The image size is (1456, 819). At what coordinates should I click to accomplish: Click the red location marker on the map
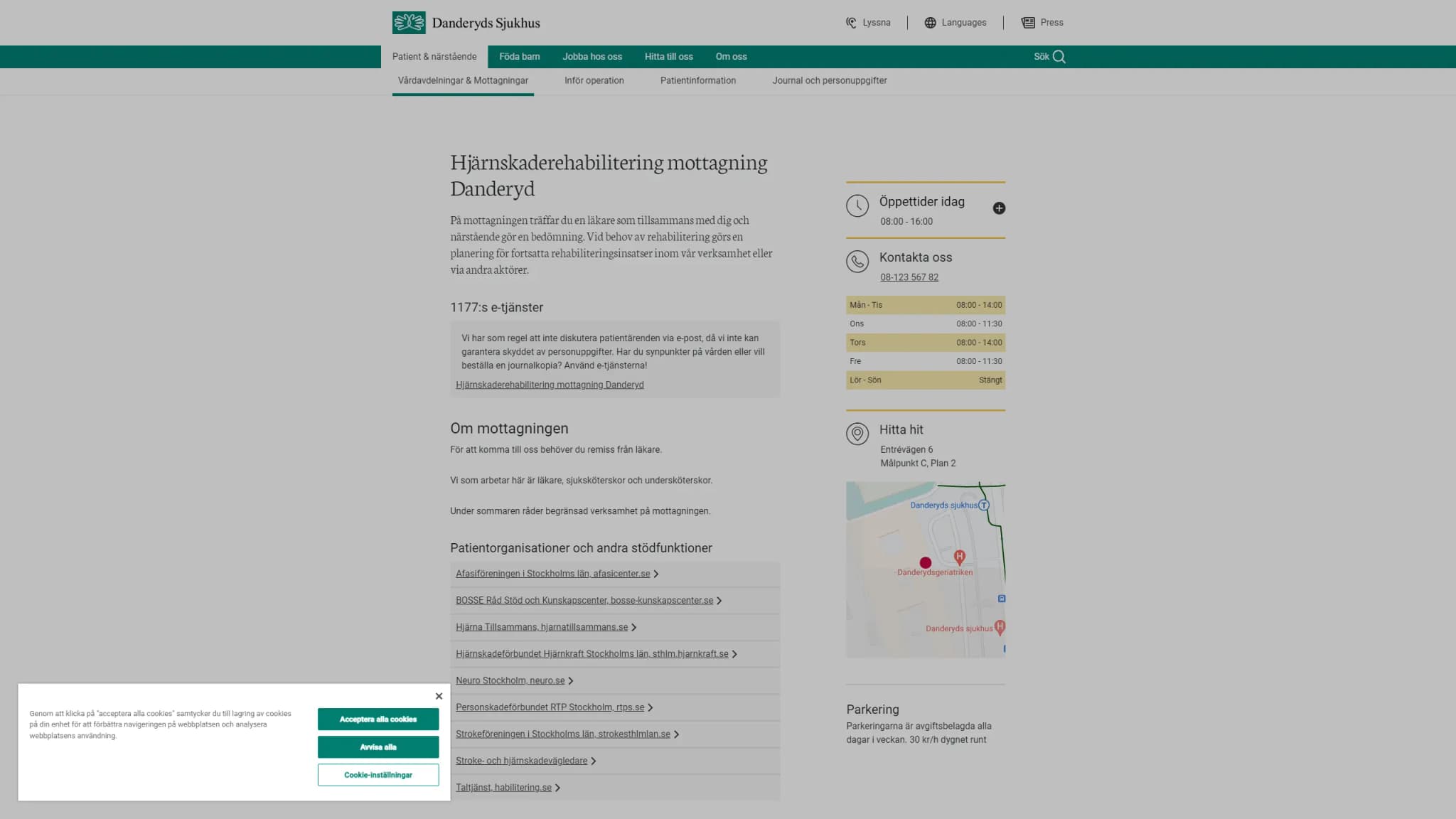pos(926,562)
